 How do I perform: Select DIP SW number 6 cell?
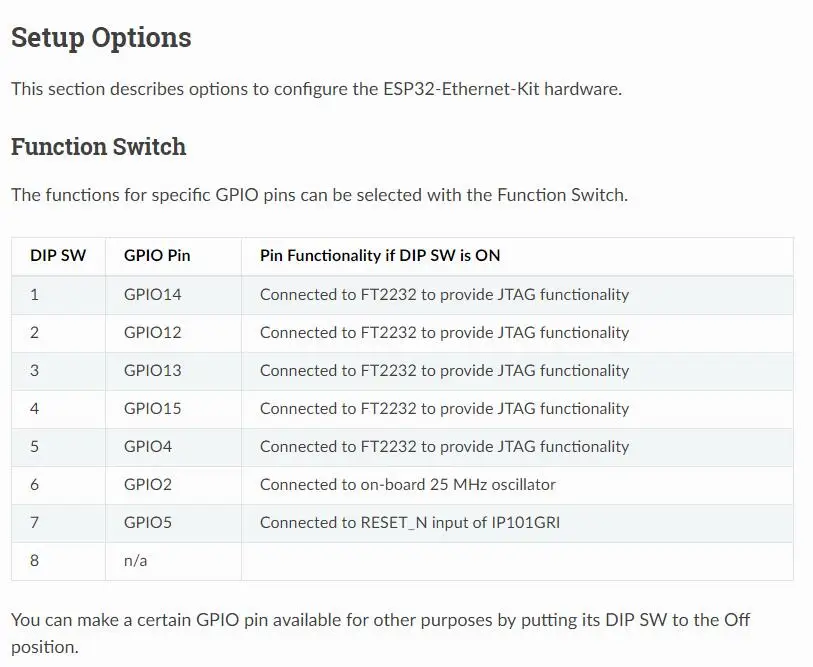(35, 485)
